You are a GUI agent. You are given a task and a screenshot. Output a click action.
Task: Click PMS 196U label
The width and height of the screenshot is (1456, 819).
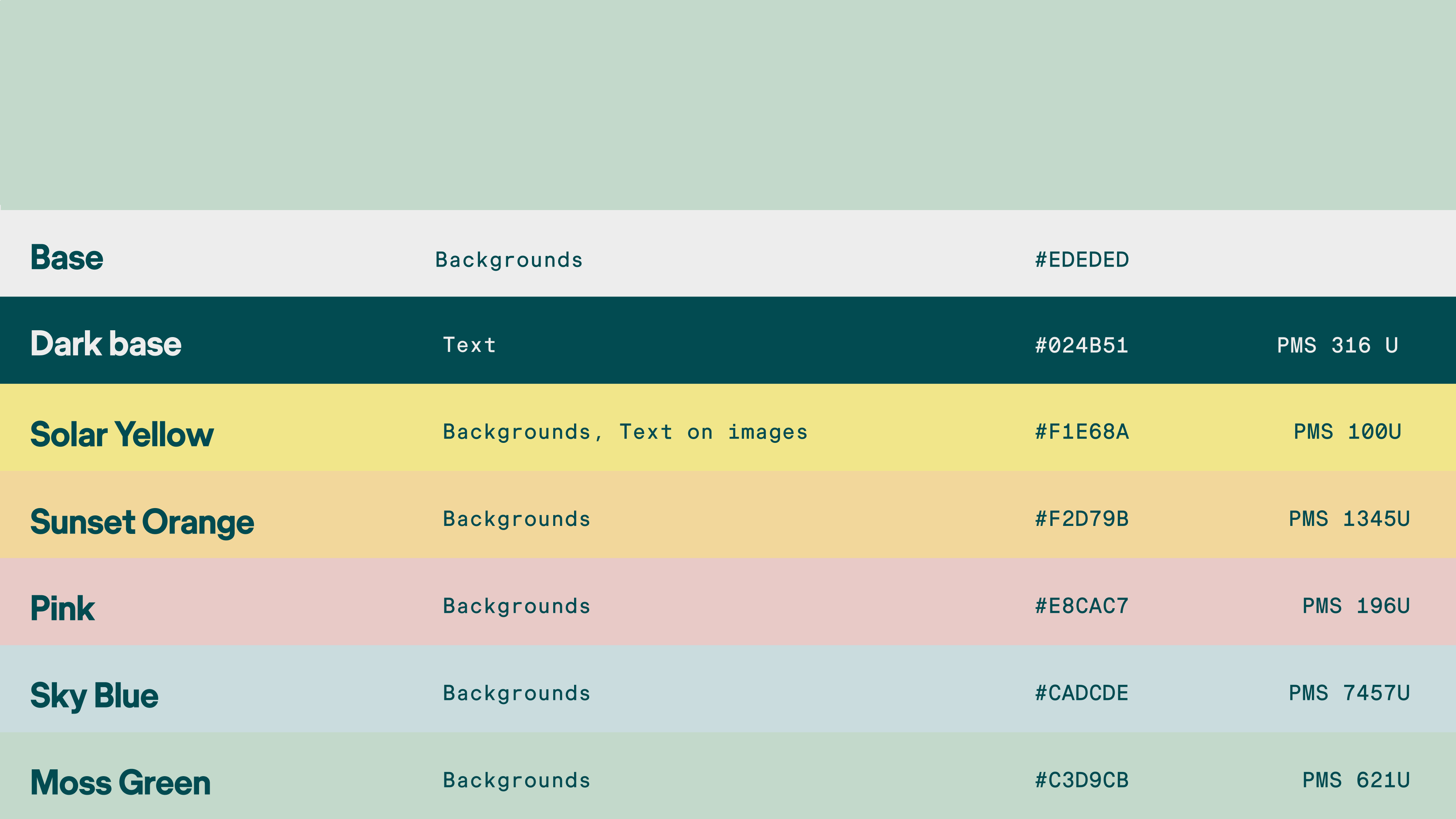(x=1356, y=606)
